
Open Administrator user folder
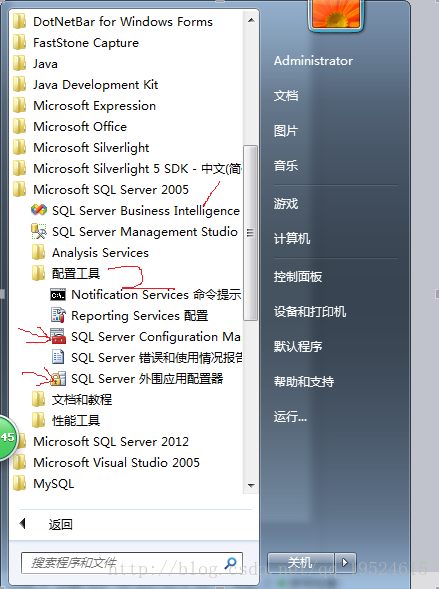(x=313, y=61)
